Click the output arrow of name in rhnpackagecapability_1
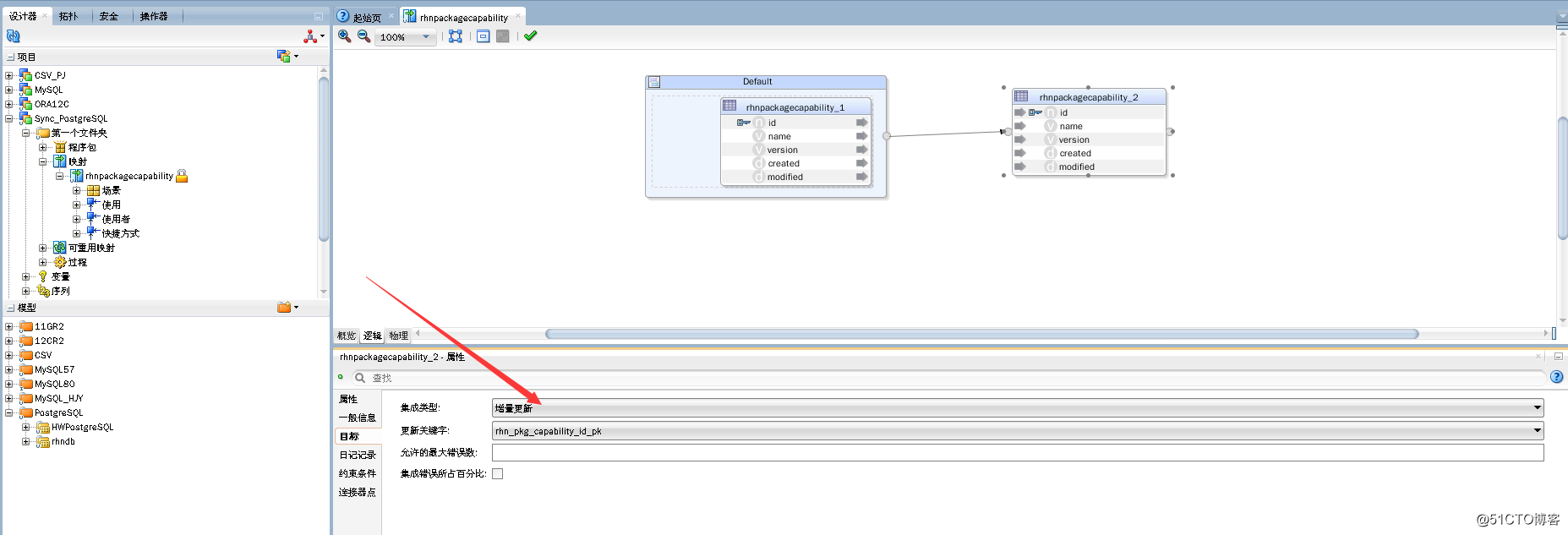1568x535 pixels. click(861, 136)
